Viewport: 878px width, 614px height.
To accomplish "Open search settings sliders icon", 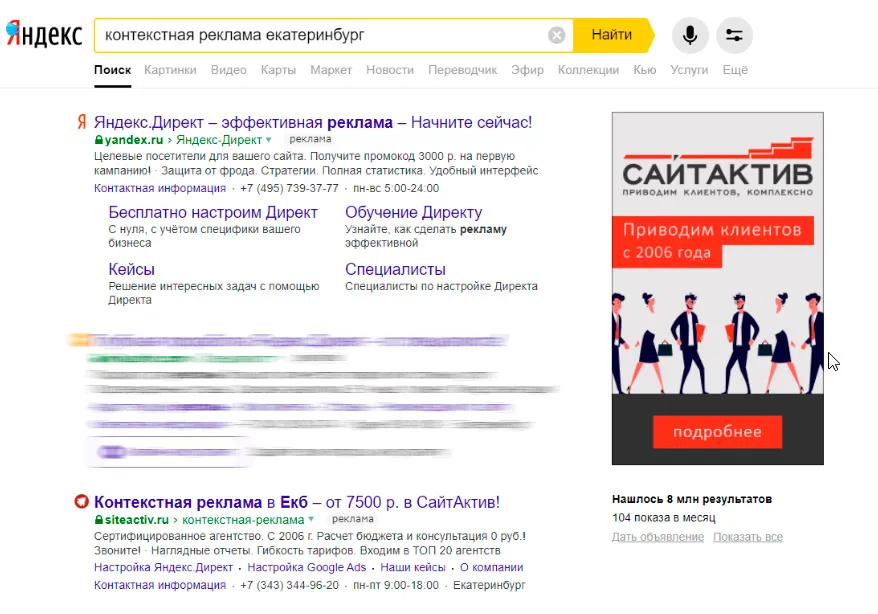I will pos(734,35).
